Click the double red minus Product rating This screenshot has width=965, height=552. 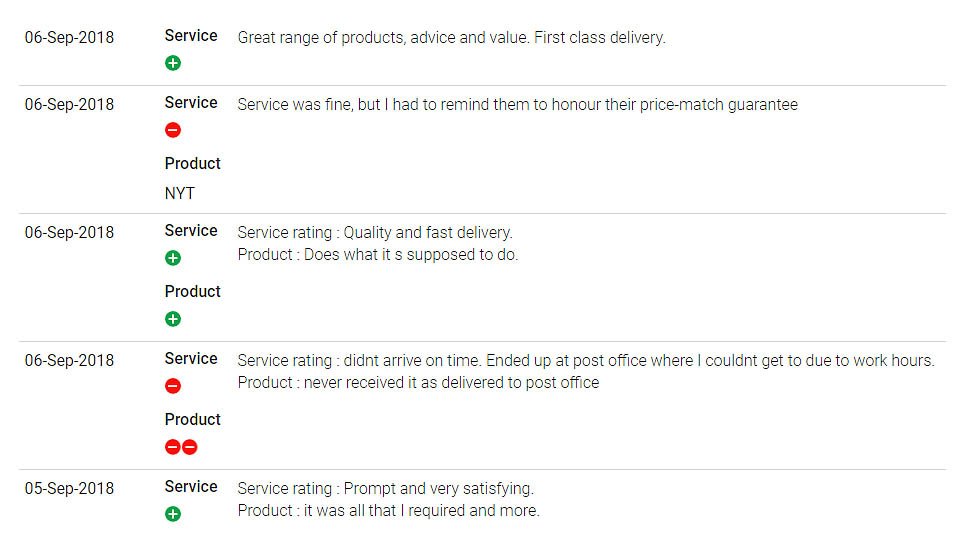click(181, 447)
